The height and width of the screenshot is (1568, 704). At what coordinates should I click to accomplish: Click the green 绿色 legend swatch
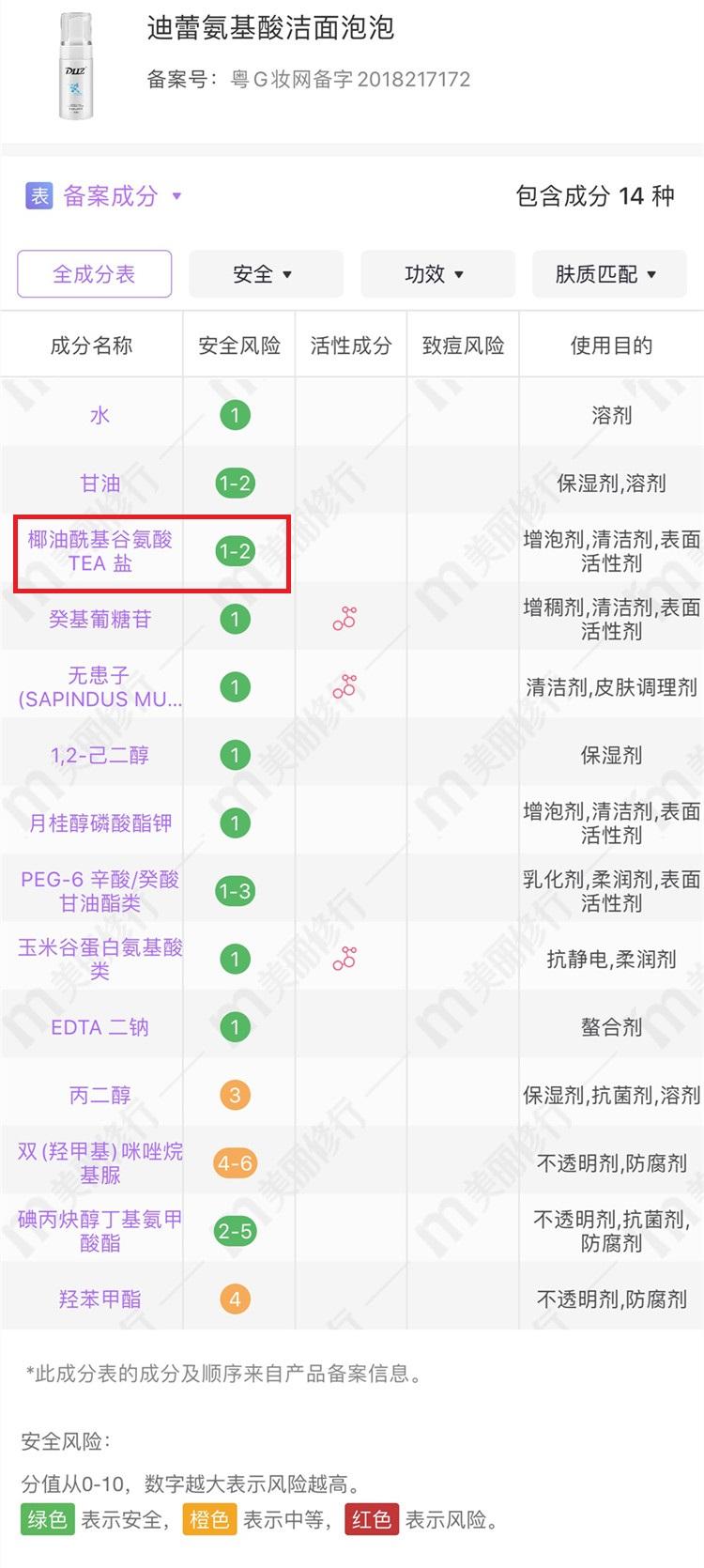coord(47,1519)
